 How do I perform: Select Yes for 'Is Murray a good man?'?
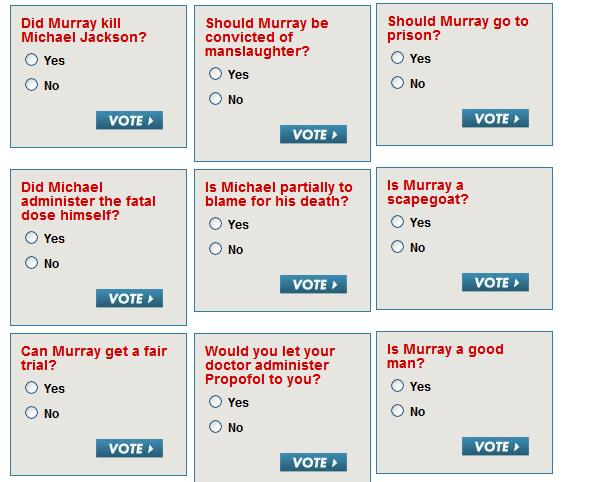[397, 385]
